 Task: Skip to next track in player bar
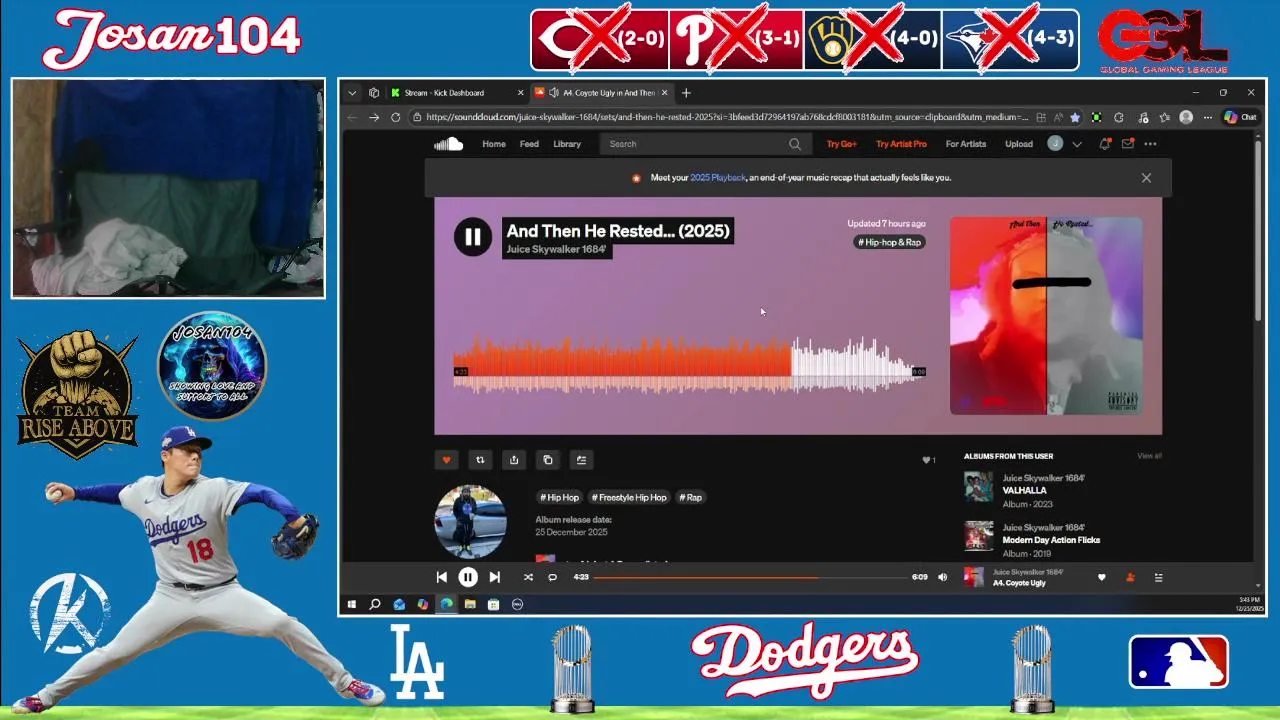(494, 577)
